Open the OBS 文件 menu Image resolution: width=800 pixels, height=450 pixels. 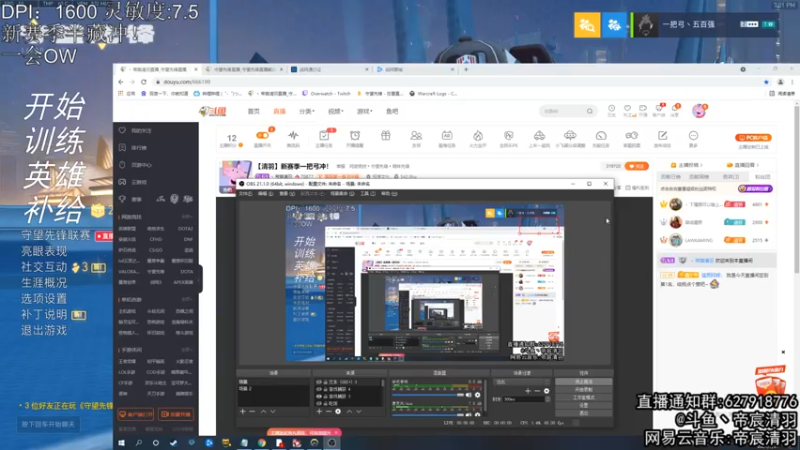pos(245,194)
